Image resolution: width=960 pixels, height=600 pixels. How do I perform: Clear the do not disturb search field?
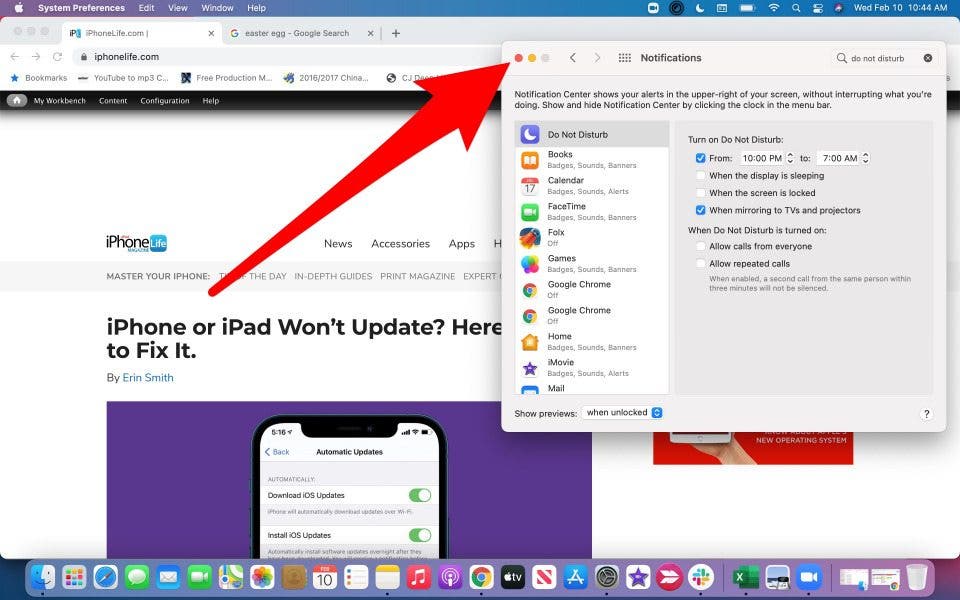pyautogui.click(x=928, y=58)
